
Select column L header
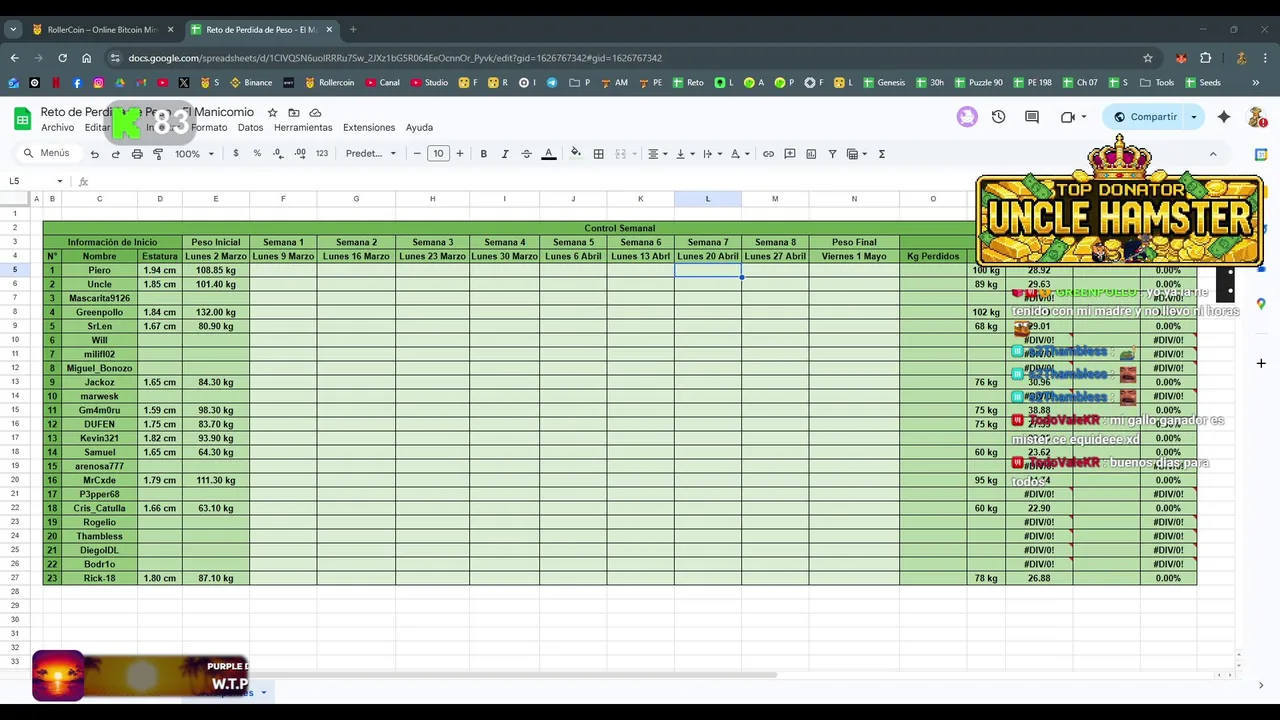pyautogui.click(x=708, y=199)
